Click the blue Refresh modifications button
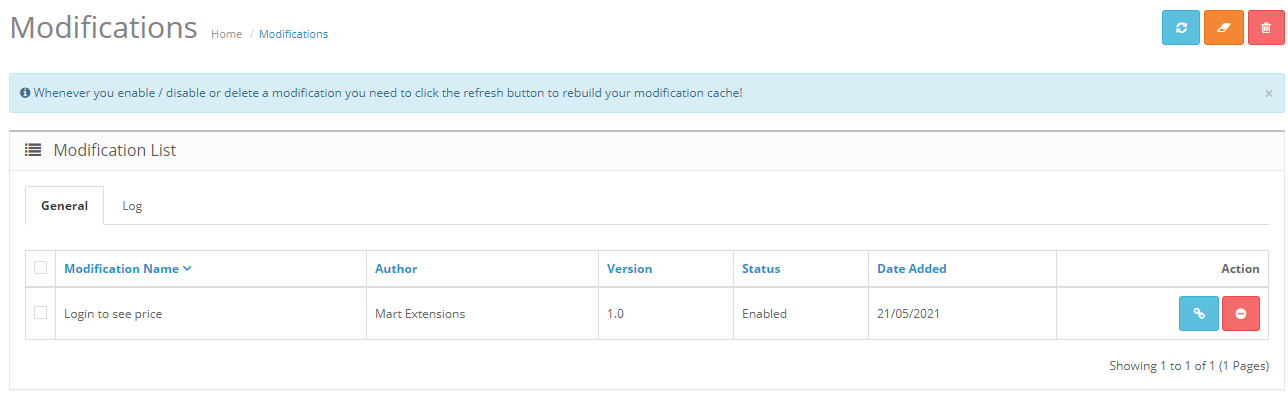 pyautogui.click(x=1181, y=28)
